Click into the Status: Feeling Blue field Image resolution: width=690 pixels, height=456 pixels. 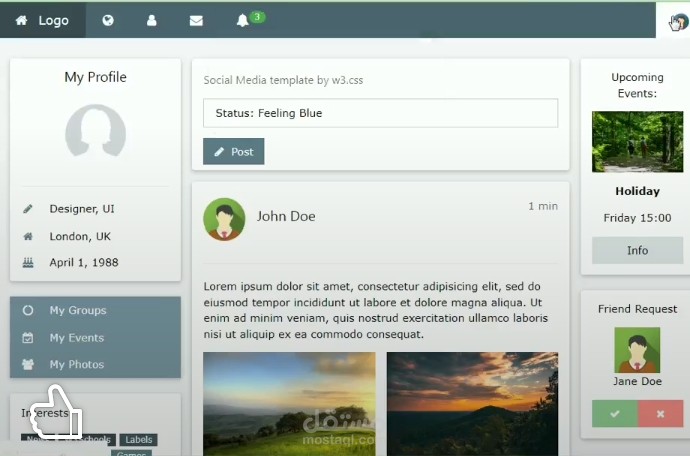coord(381,113)
